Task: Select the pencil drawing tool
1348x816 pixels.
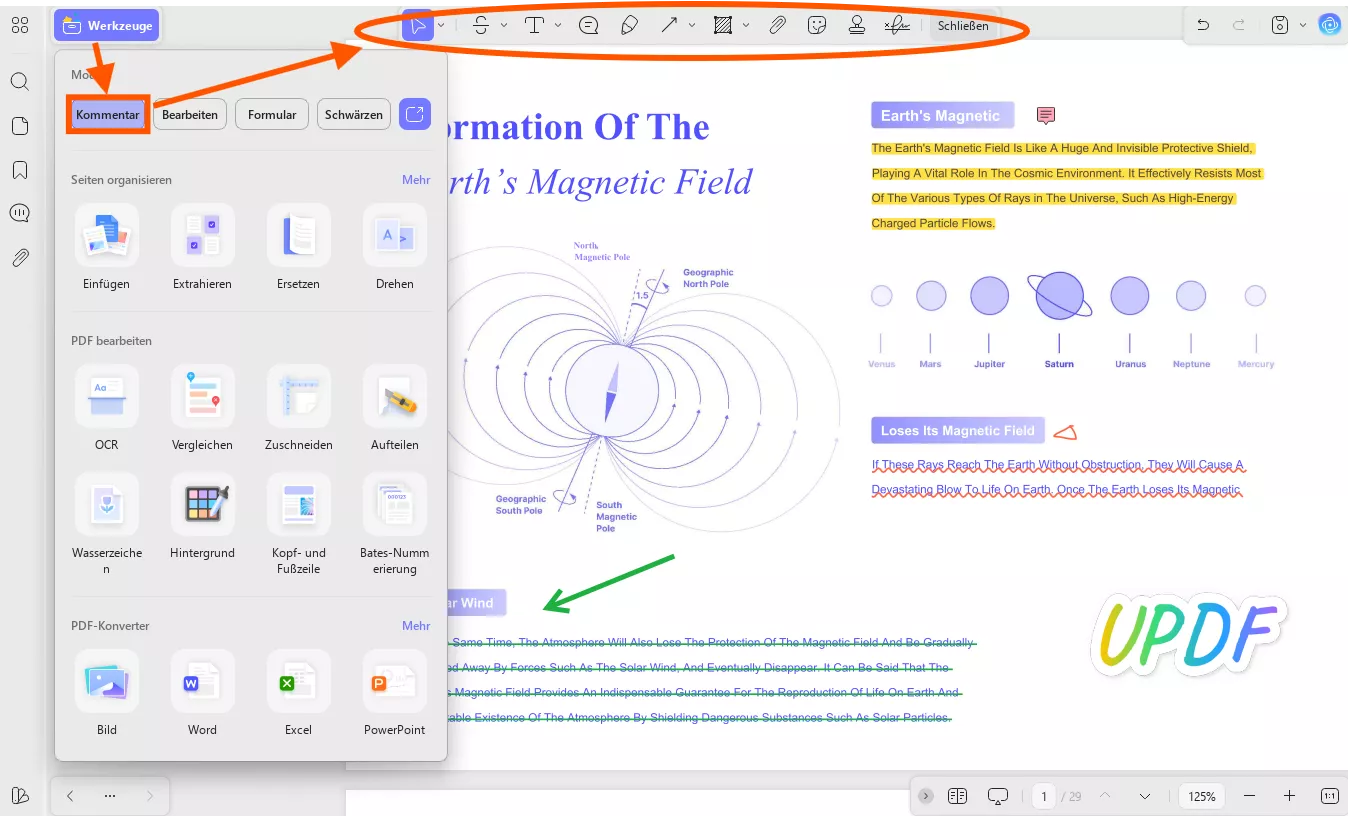Action: [x=629, y=25]
